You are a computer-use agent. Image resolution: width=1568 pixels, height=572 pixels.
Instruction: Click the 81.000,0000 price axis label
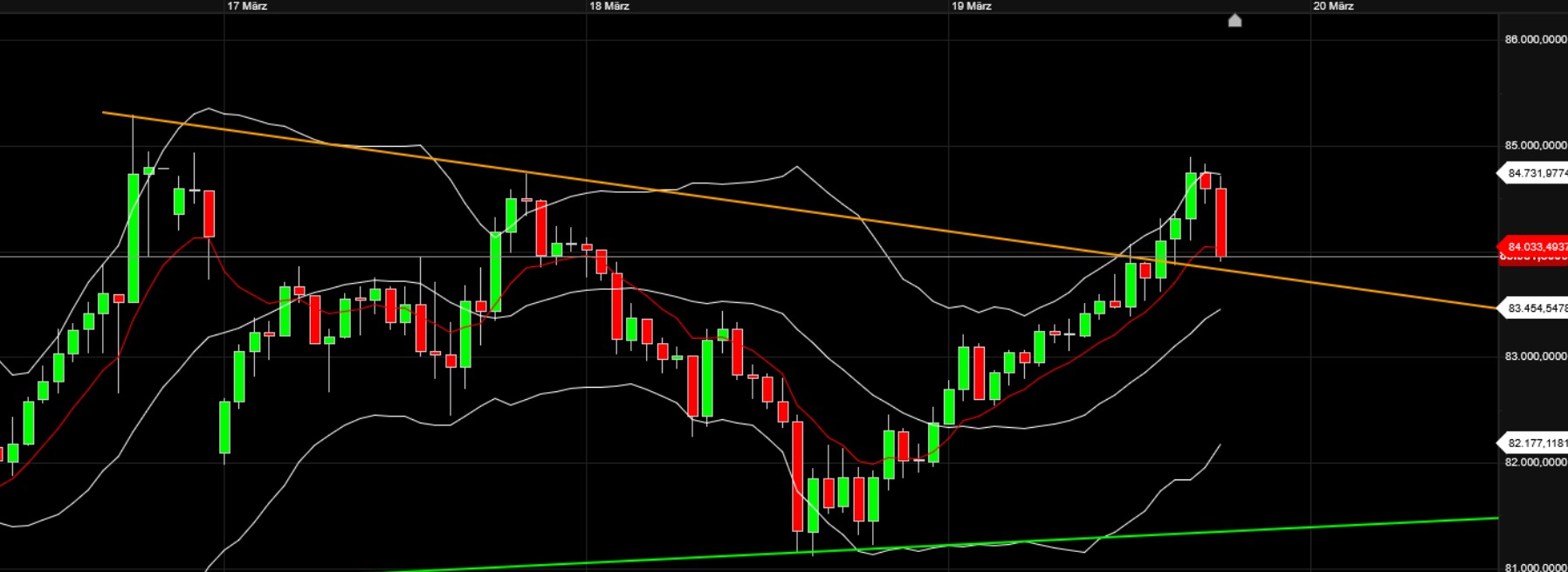(1536, 568)
